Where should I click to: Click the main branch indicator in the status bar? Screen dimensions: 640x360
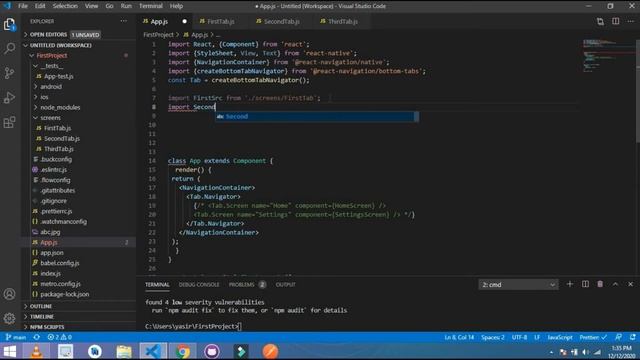click(x=16, y=337)
